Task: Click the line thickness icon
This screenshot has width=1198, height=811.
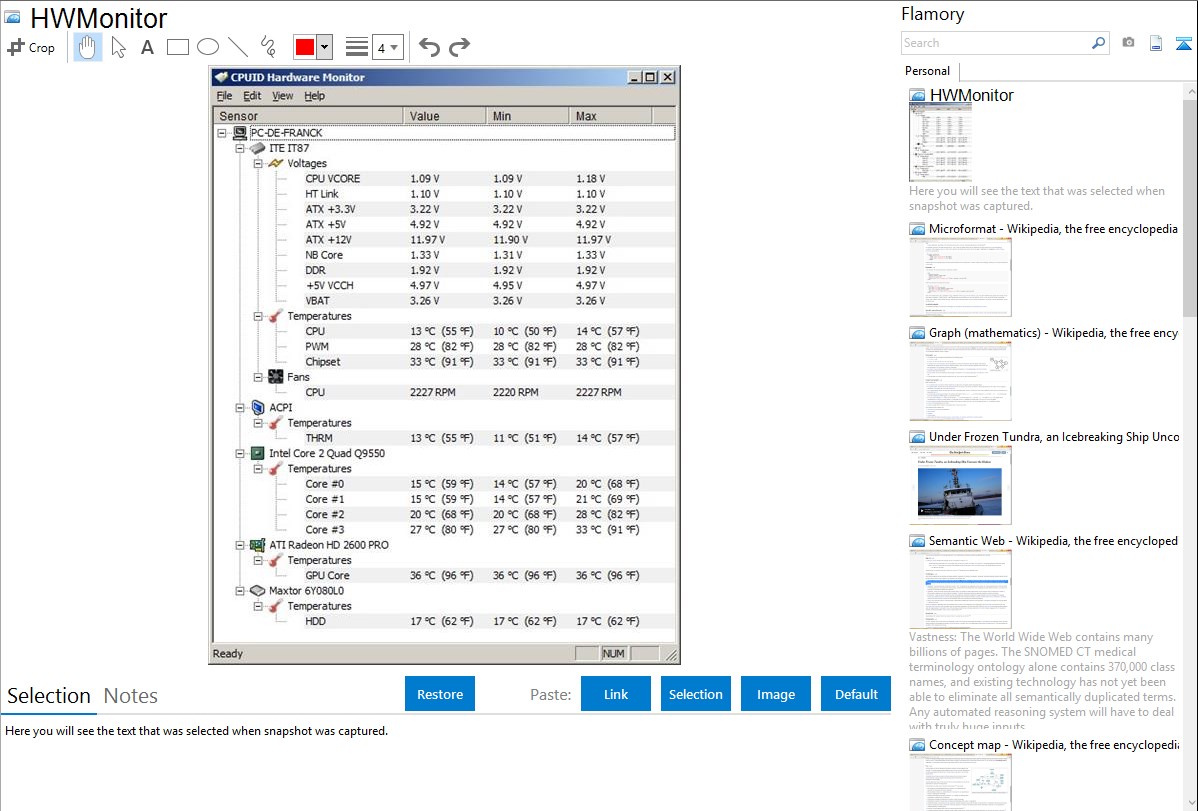Action: coord(357,47)
